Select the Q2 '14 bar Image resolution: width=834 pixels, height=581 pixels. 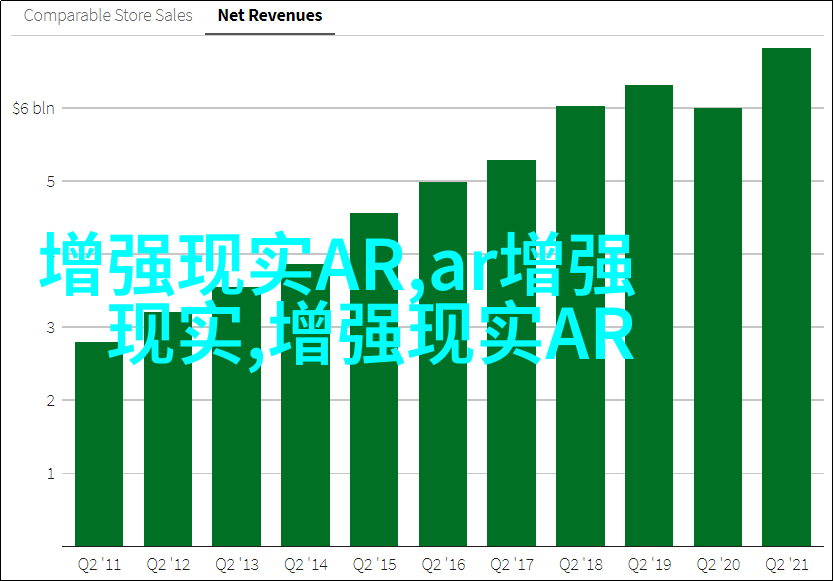(305, 405)
